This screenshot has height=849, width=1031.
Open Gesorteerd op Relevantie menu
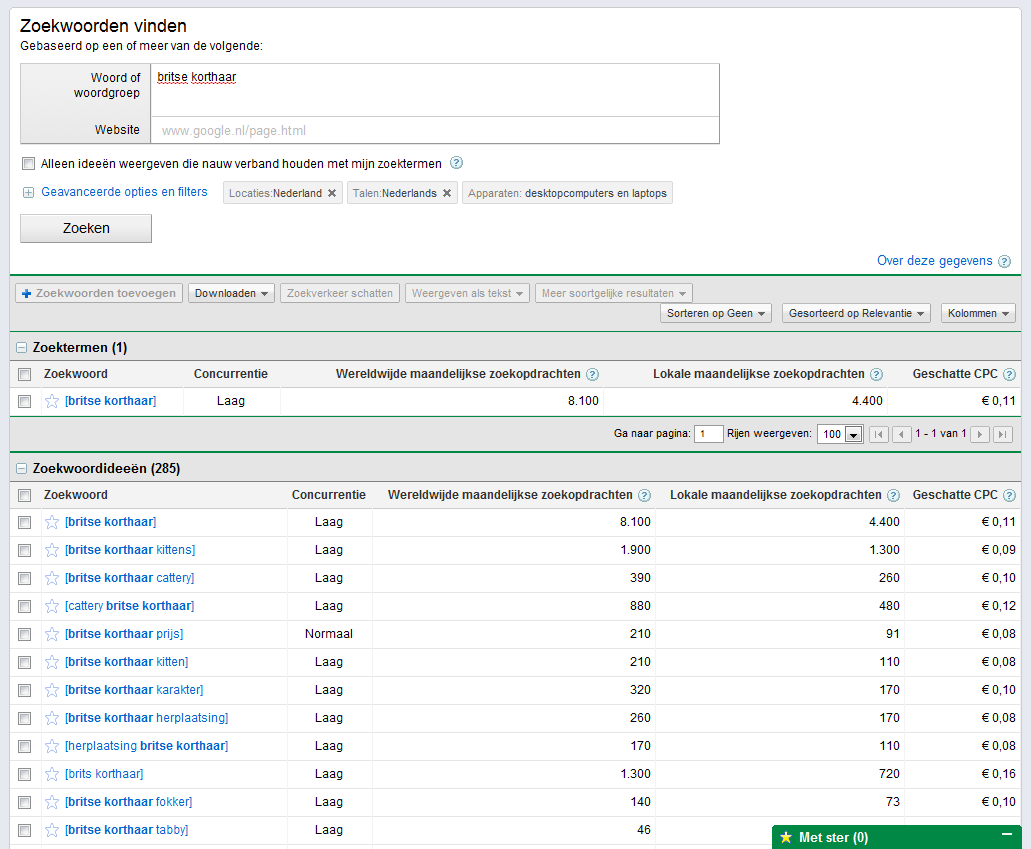856,314
